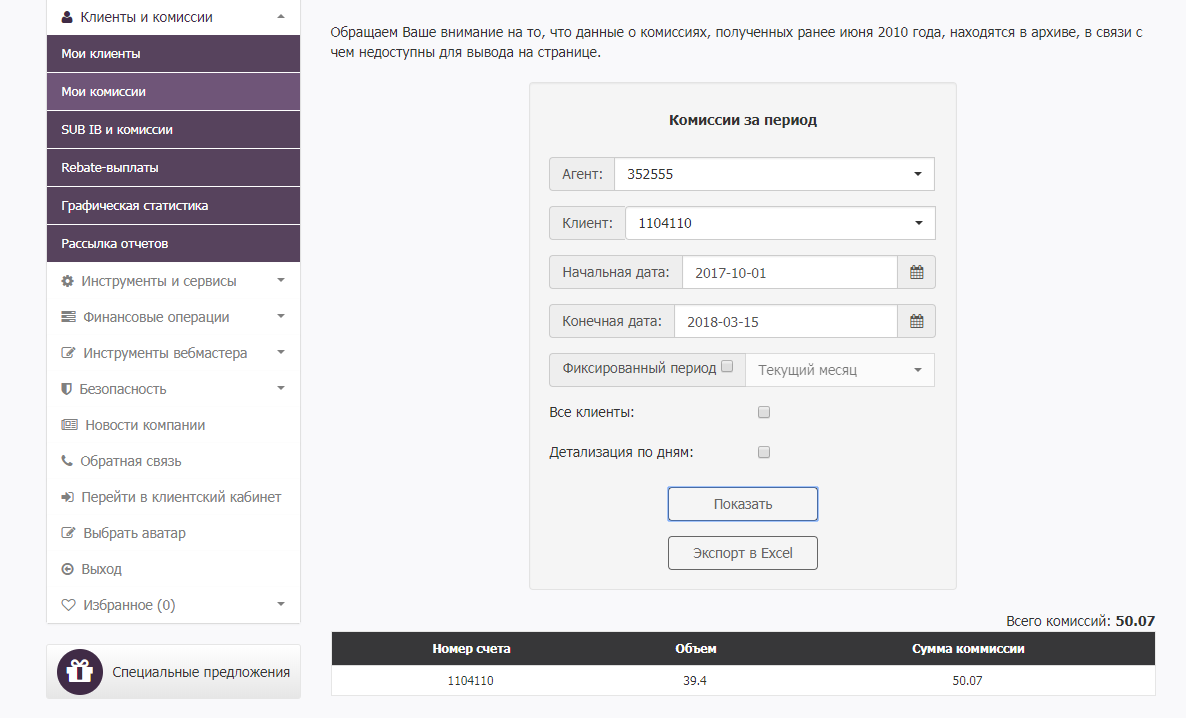Open the Клиент dropdown showing 1104110
Viewport: 1186px width, 718px height.
point(780,223)
